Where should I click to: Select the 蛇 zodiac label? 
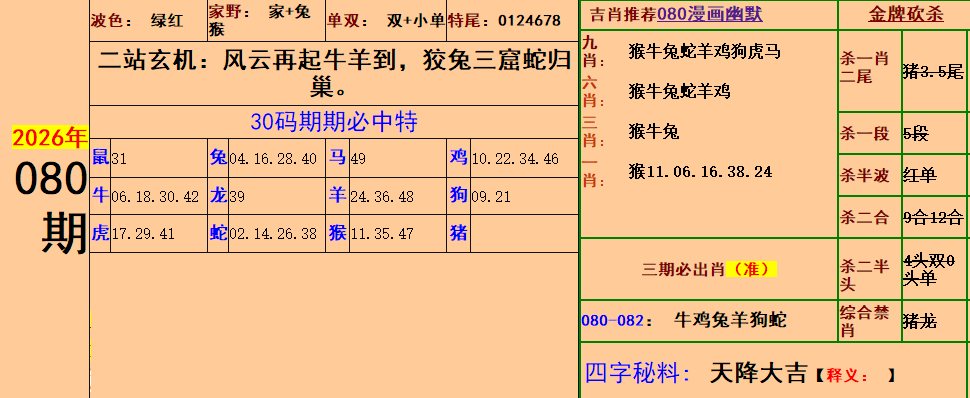(x=218, y=233)
